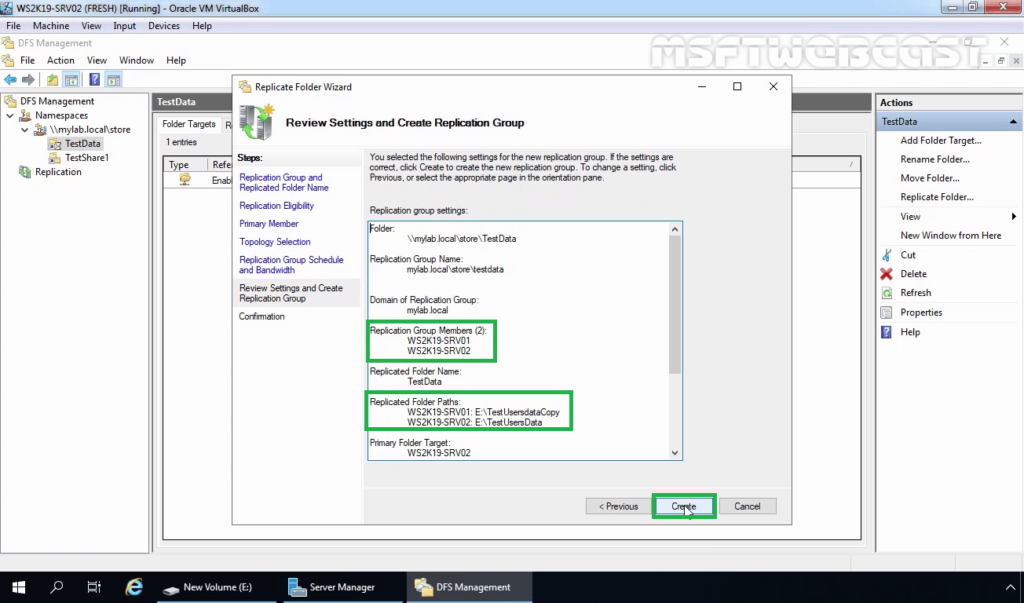1024x603 pixels.
Task: Click the Namespaces node icon in tree
Action: tap(25, 115)
